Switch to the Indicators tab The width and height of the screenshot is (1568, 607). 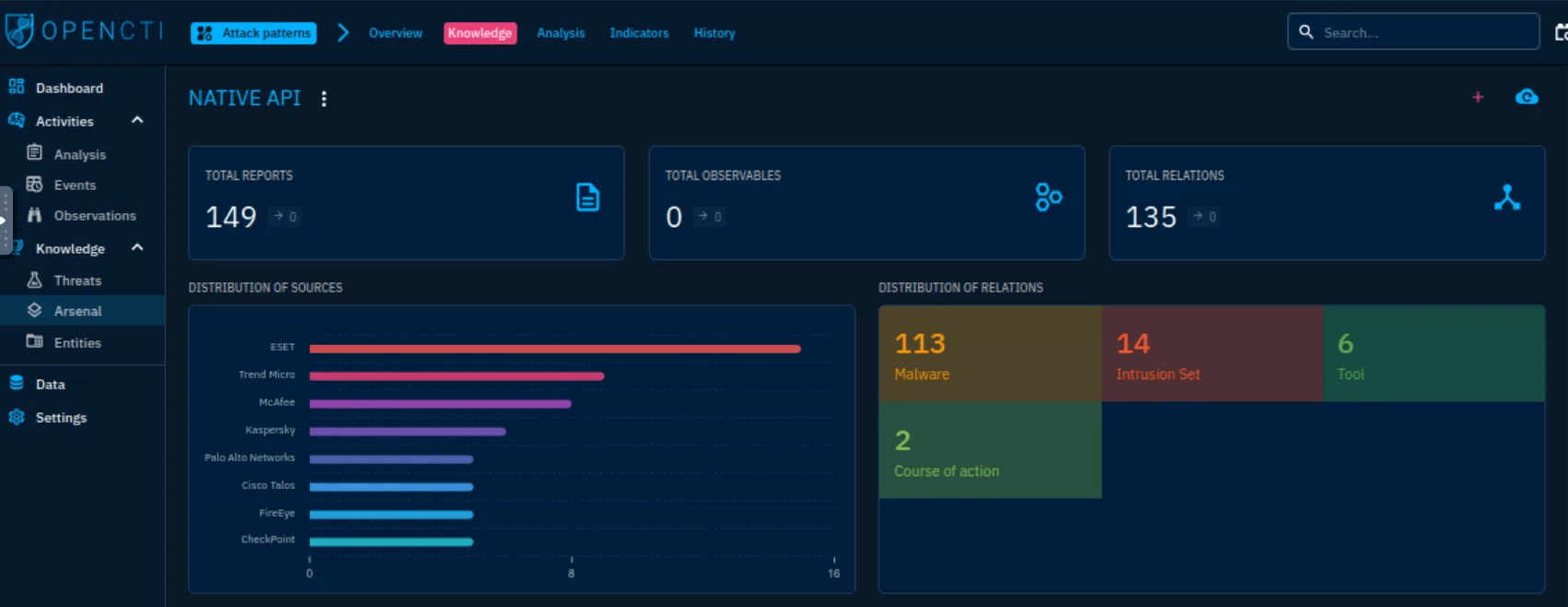tap(639, 33)
